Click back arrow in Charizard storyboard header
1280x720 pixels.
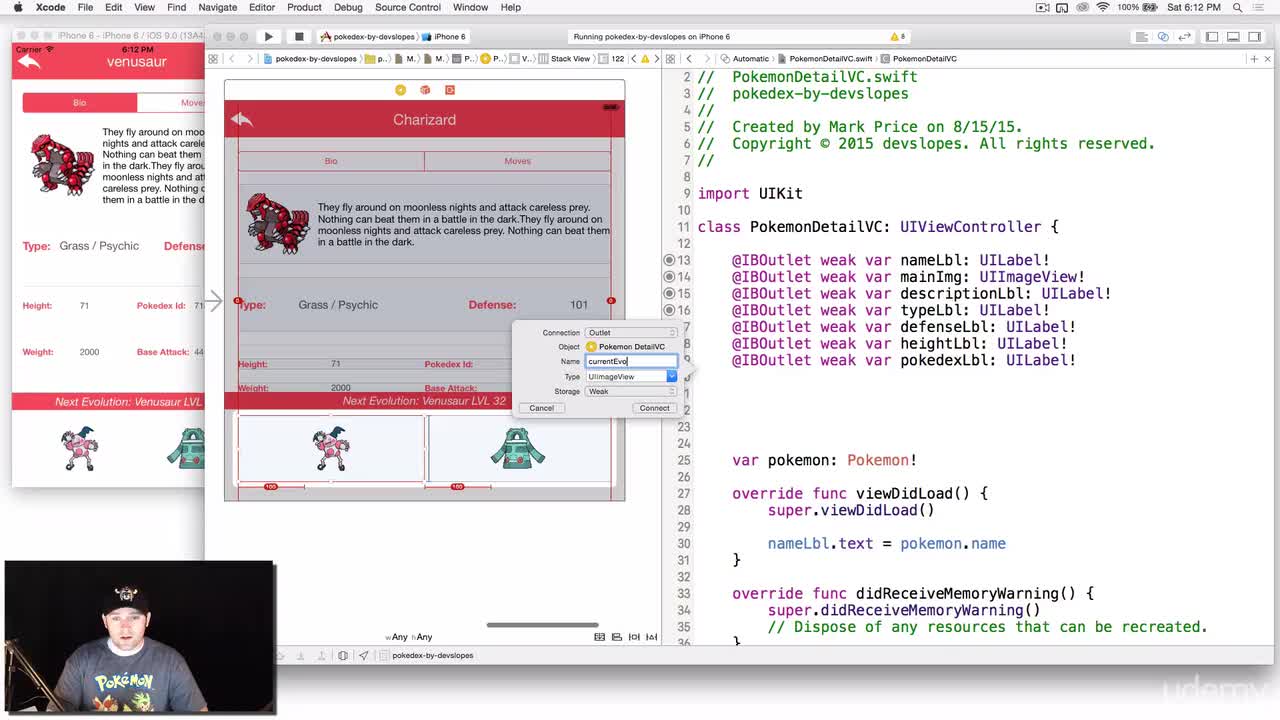pos(241,120)
